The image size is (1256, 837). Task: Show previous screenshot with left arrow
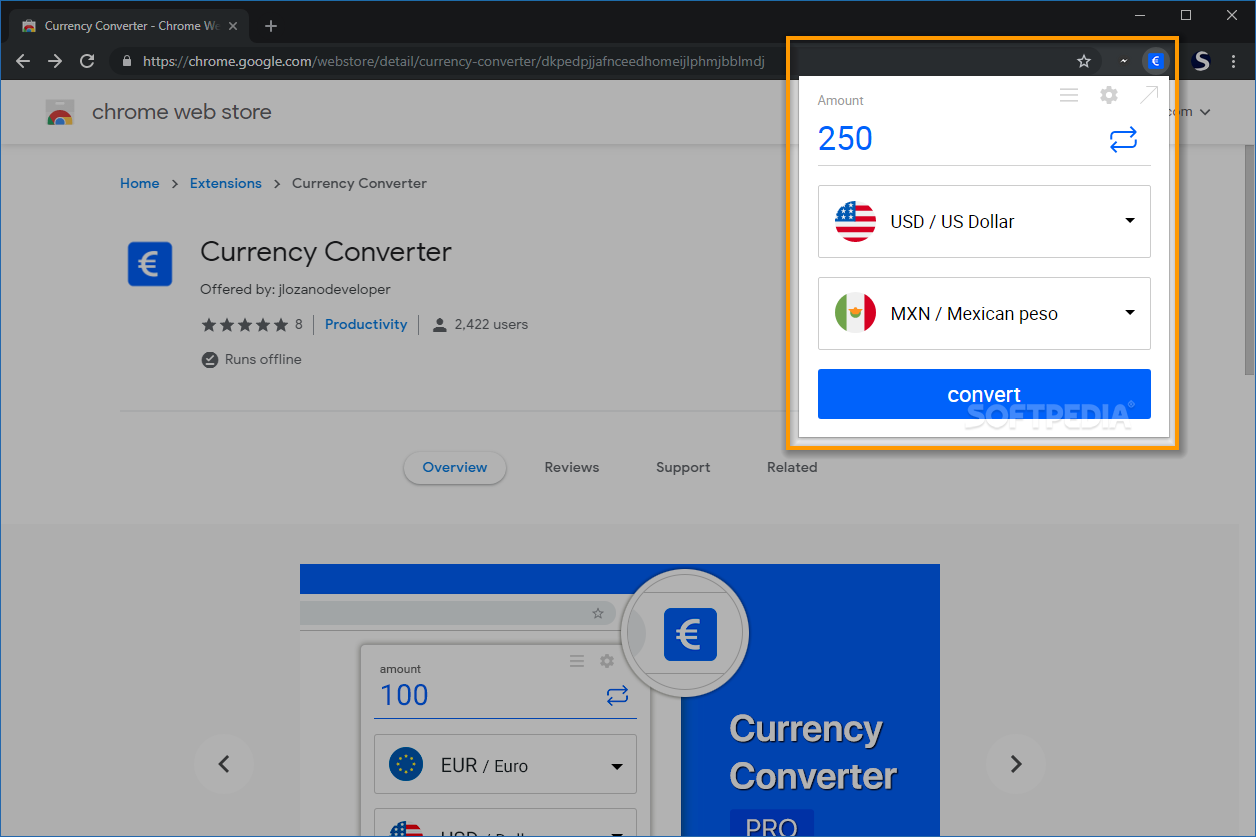point(224,764)
